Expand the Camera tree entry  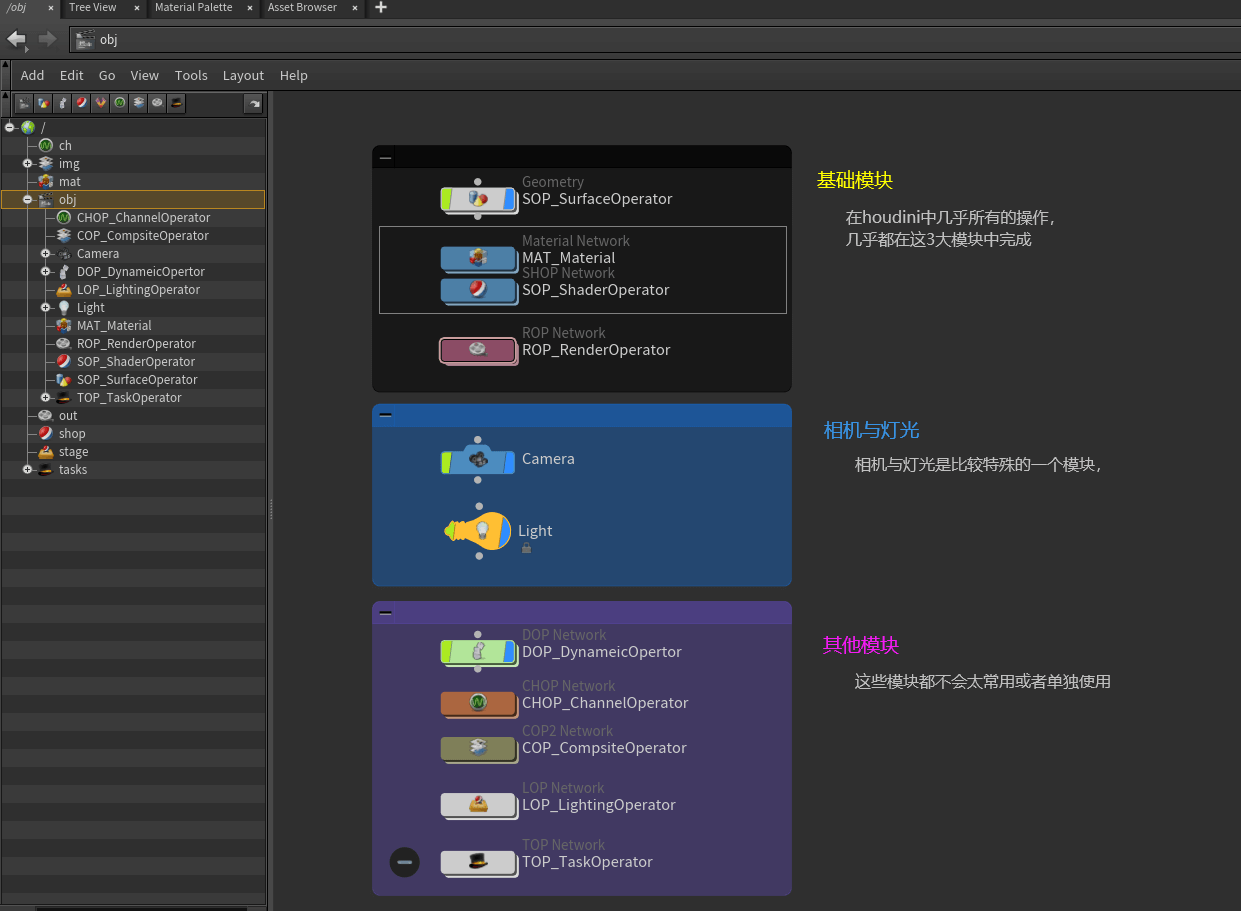coord(46,253)
